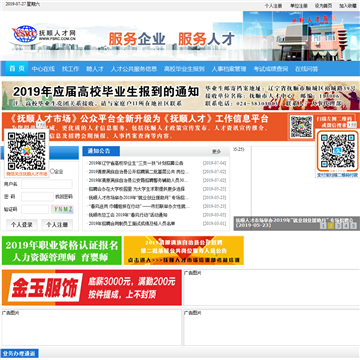
Task: Open the 2019年应届高校毕业生报到的通知 banner
Action: (180, 96)
